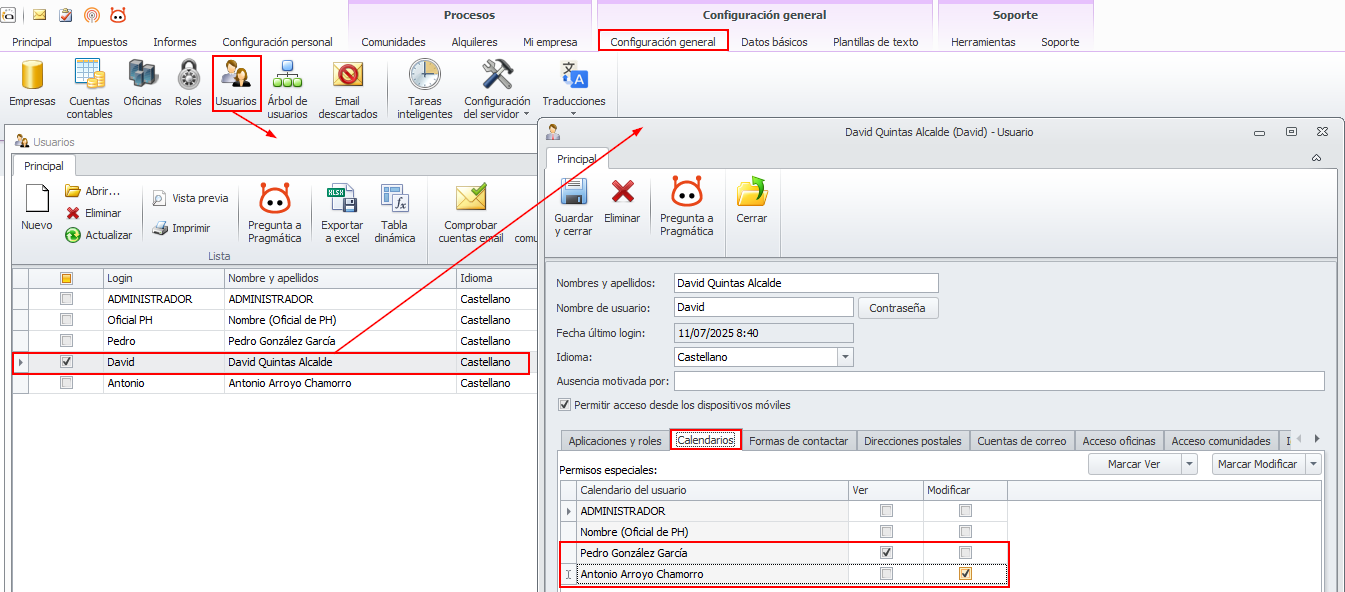Image resolution: width=1345 pixels, height=592 pixels.
Task: Click Pregunta a Pragmática in user dialog
Action: pos(687,207)
